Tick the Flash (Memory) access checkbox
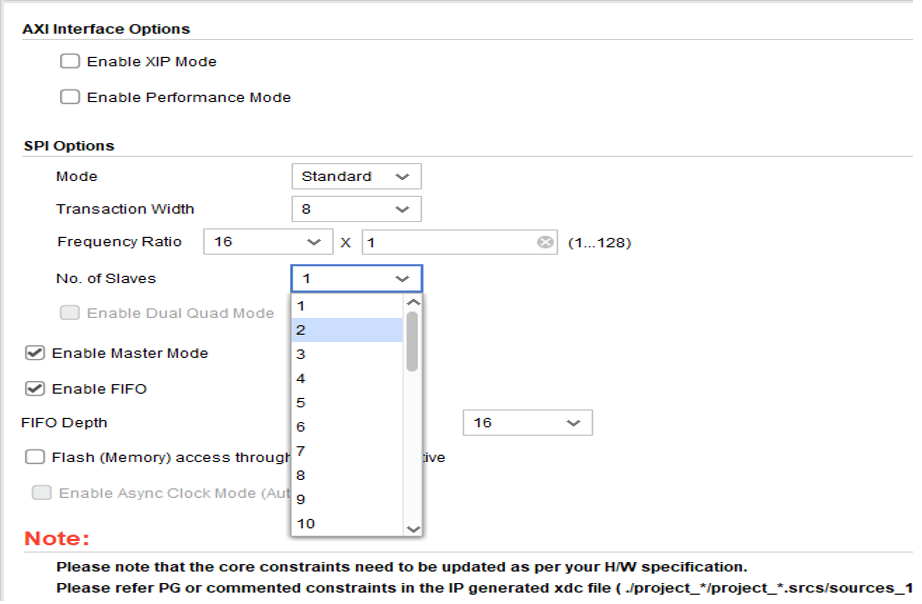922x604 pixels. coord(35,457)
